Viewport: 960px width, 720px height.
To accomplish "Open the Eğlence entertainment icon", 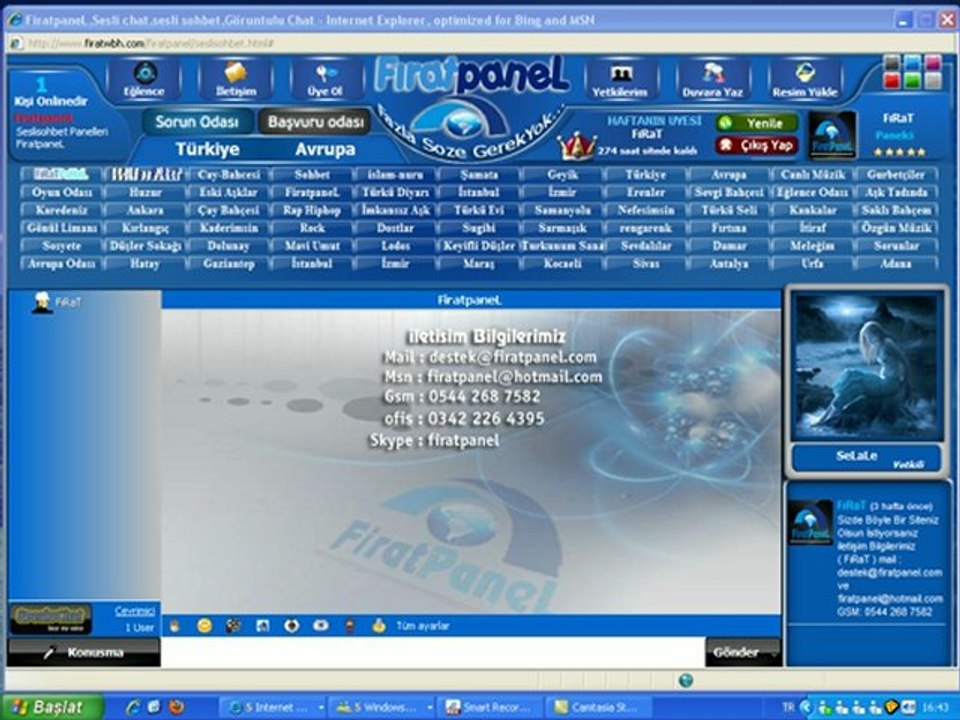I will point(144,79).
